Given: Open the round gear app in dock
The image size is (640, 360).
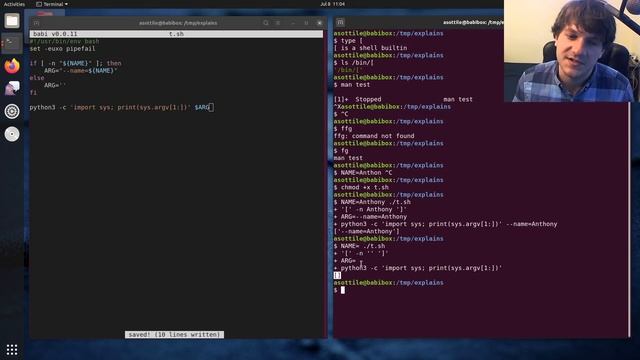Looking at the screenshot, I should 12,111.
